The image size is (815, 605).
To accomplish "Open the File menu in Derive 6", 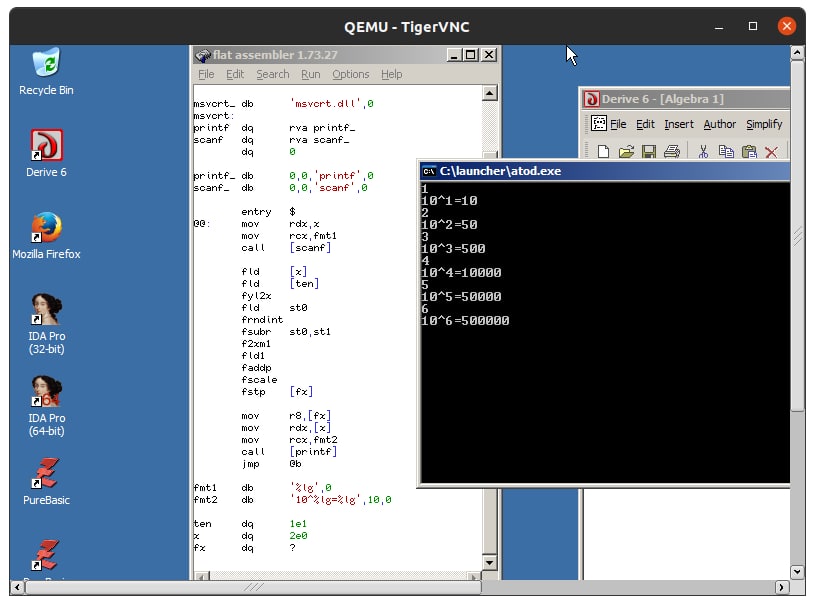I will click(x=617, y=124).
